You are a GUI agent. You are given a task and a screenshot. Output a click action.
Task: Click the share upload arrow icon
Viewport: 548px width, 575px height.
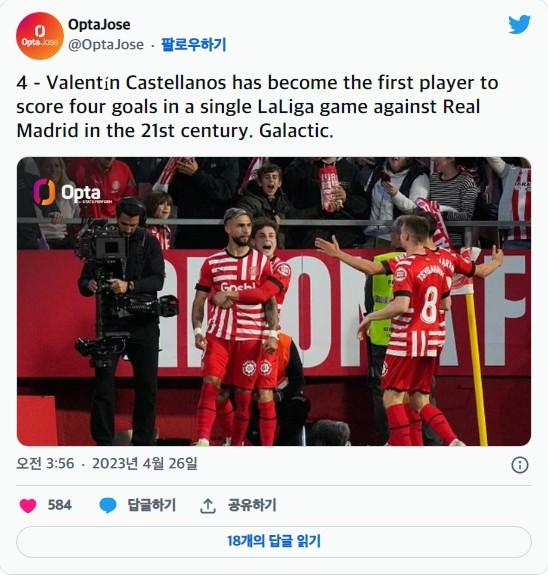208,506
